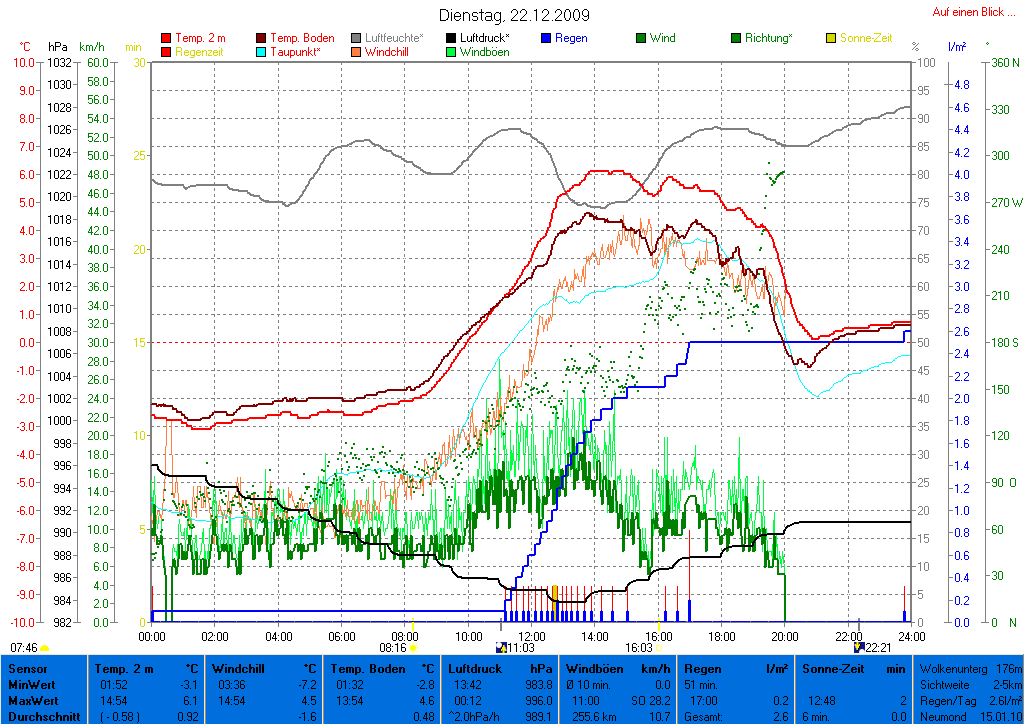
Task: Click the orange Windchill legend square
Action: [356, 52]
